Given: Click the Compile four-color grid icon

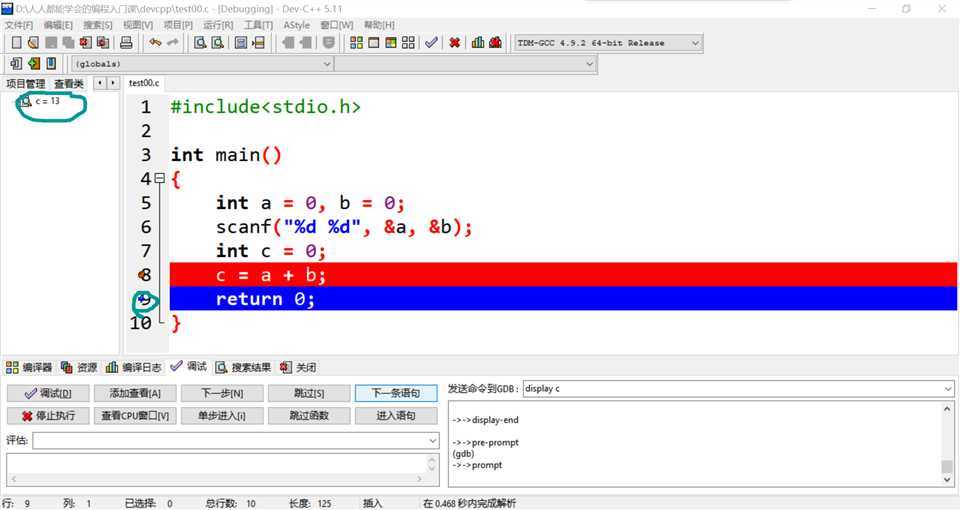Looking at the screenshot, I should (356, 42).
